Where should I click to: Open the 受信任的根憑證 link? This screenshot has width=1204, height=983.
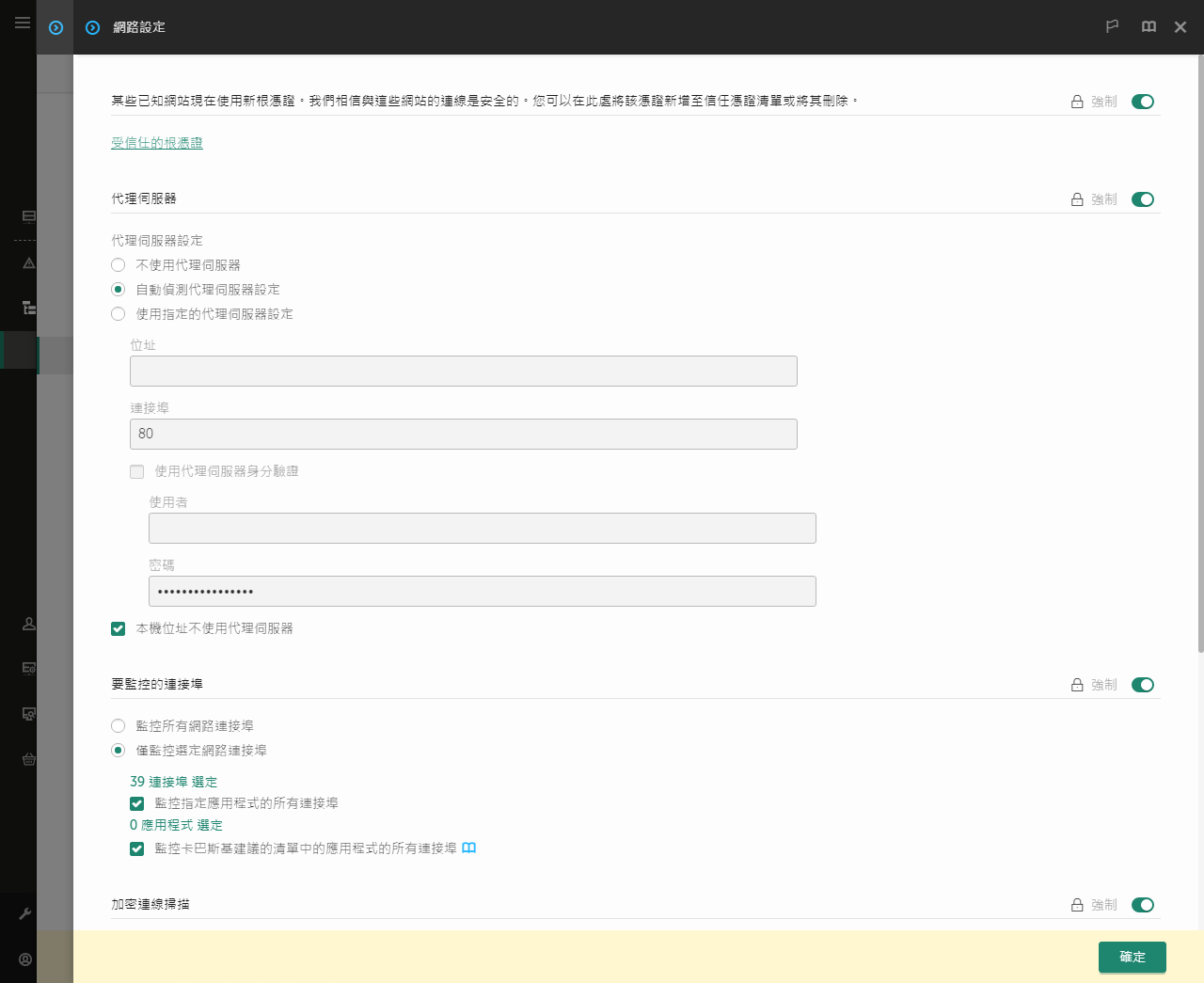pyautogui.click(x=157, y=143)
